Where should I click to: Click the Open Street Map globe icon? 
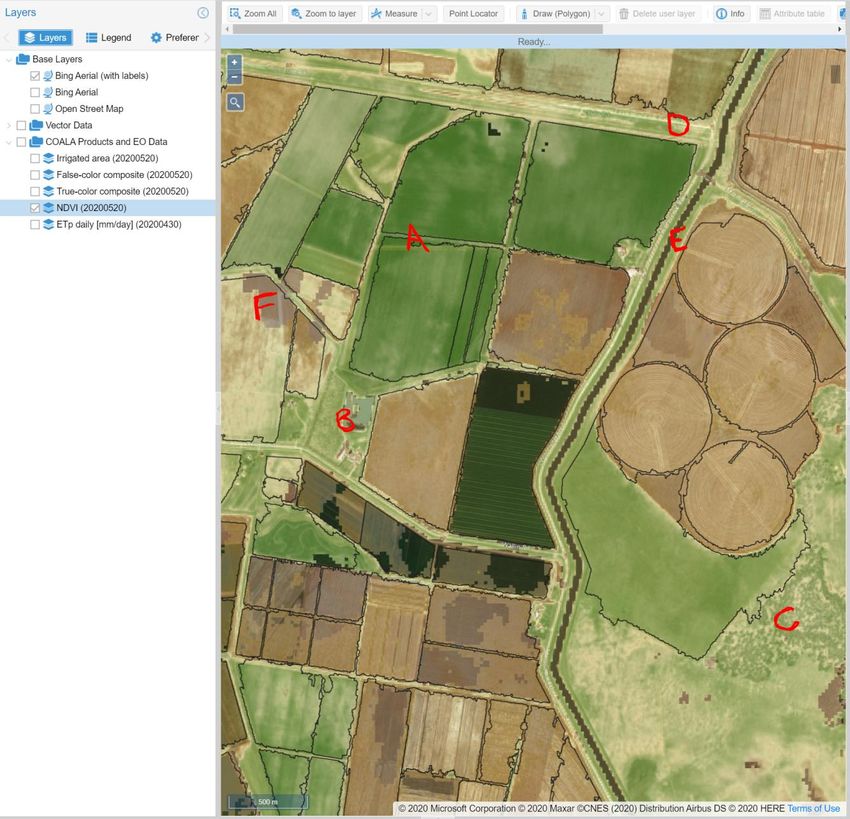tap(48, 108)
